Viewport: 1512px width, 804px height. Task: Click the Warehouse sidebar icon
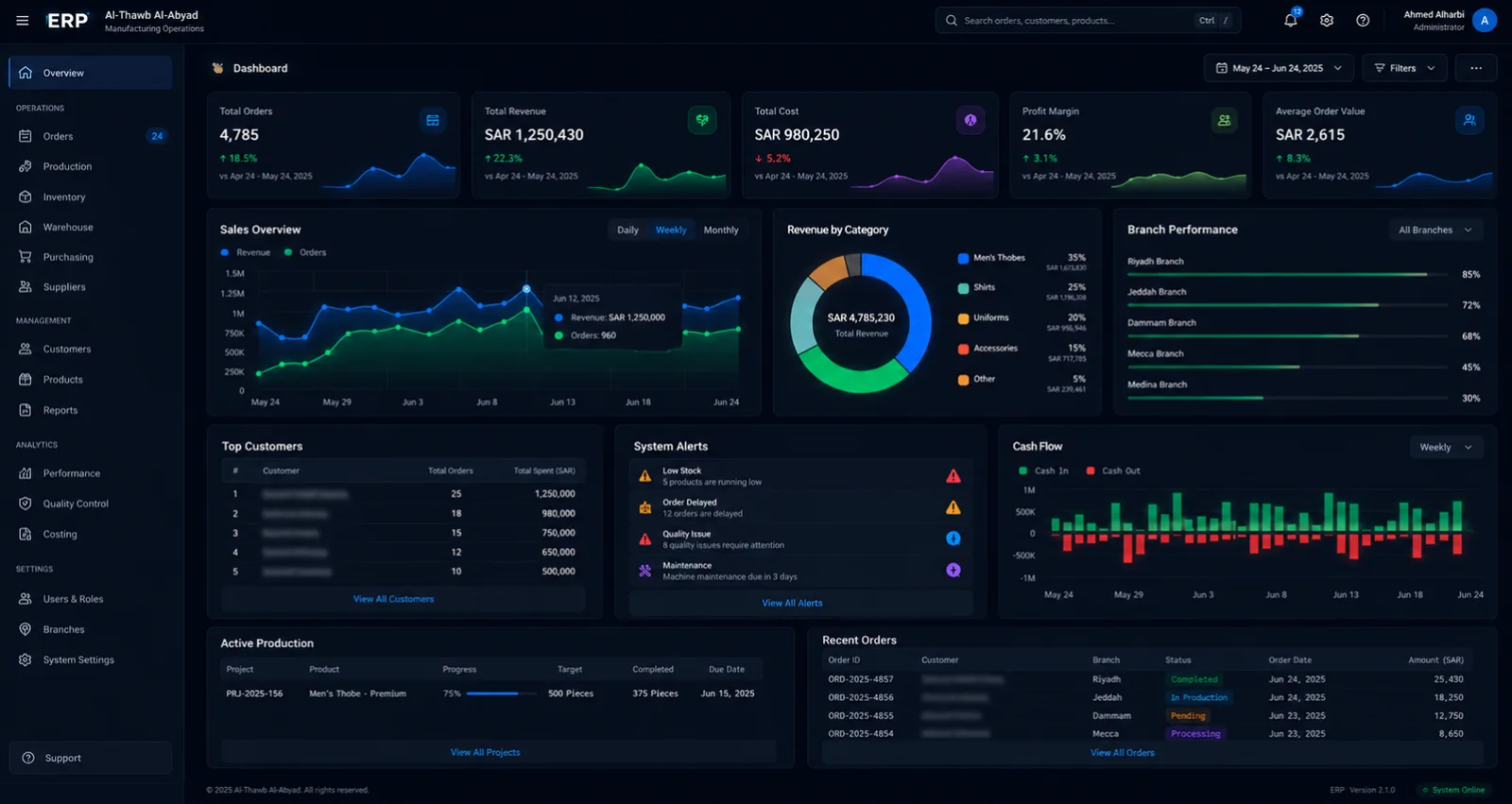26,227
